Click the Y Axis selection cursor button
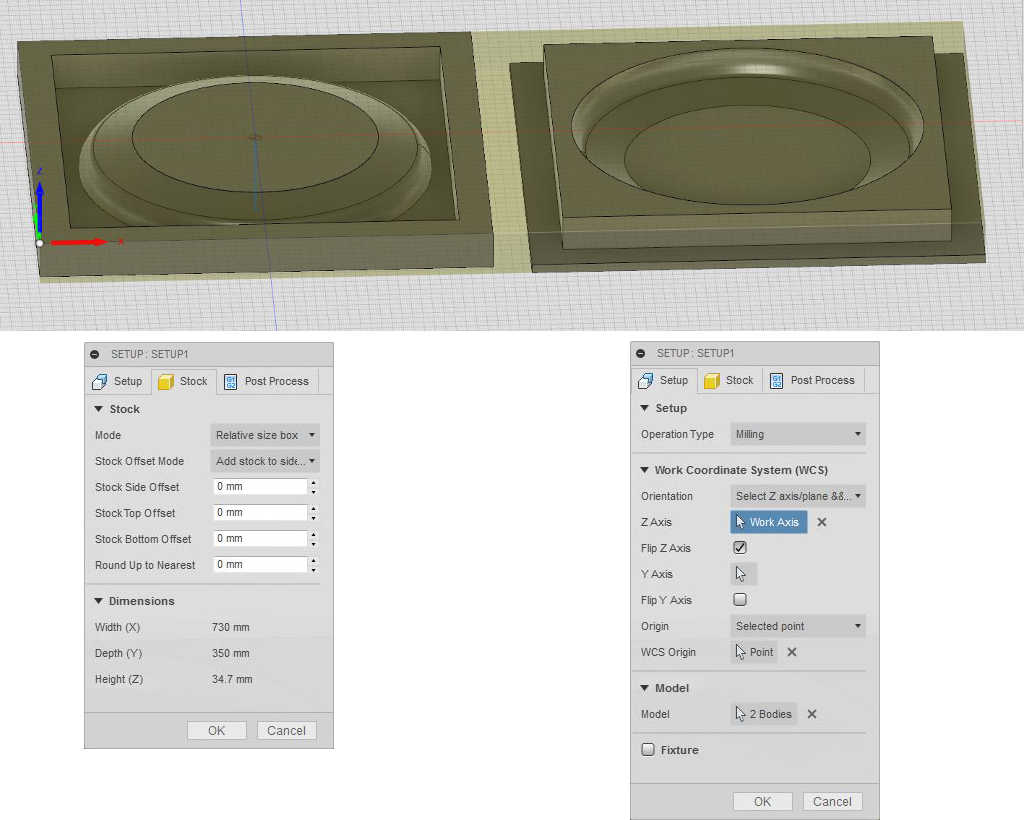The height and width of the screenshot is (820, 1024). 743,574
